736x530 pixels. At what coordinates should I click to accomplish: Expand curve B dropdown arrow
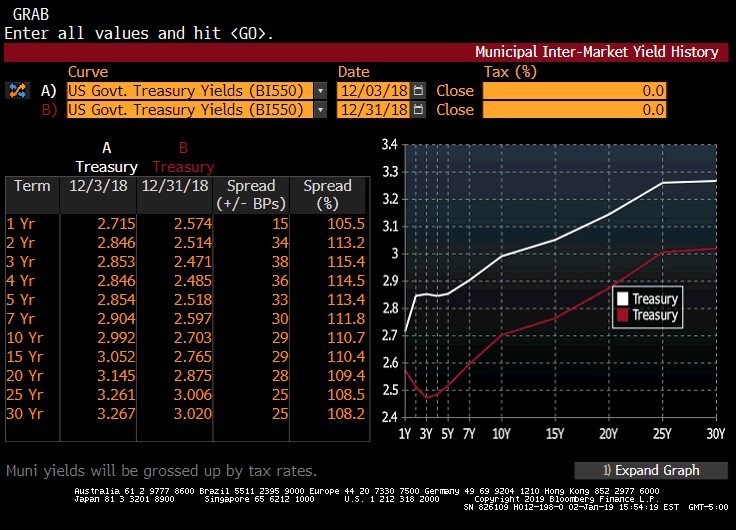[320, 110]
